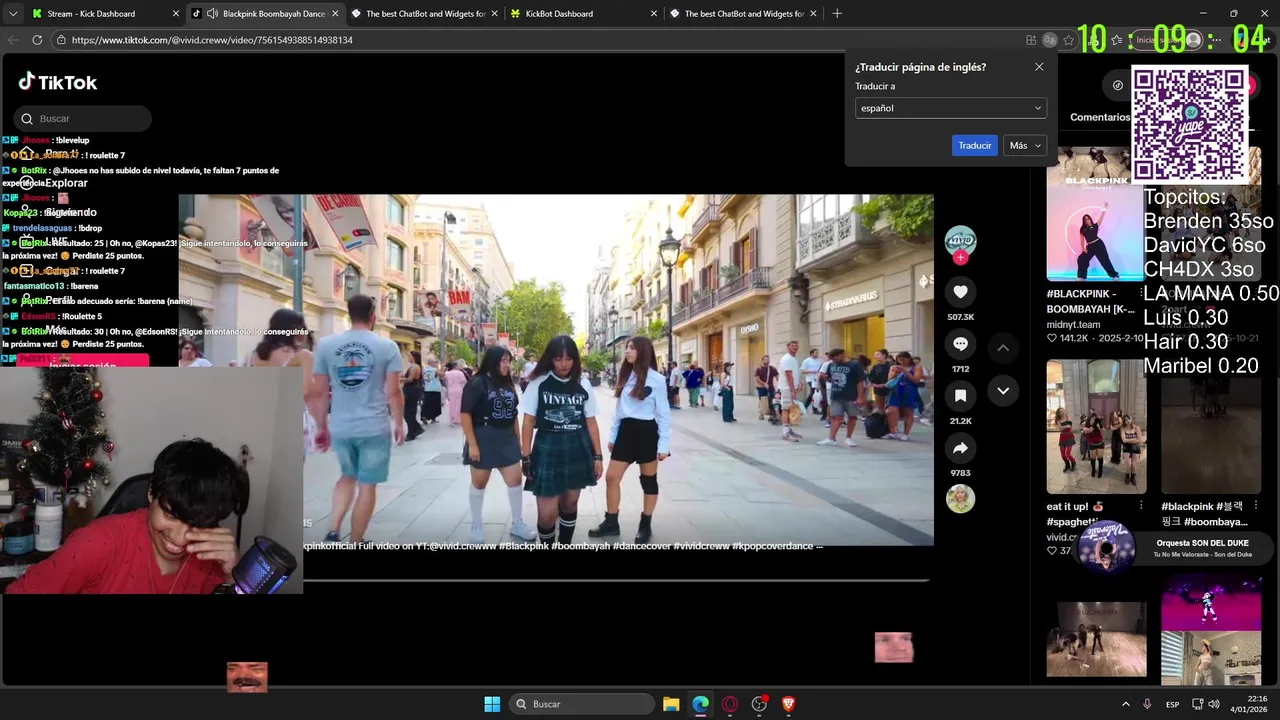This screenshot has width=1280, height=720.
Task: Follow creator via red plus badge
Action: pyautogui.click(x=960, y=257)
